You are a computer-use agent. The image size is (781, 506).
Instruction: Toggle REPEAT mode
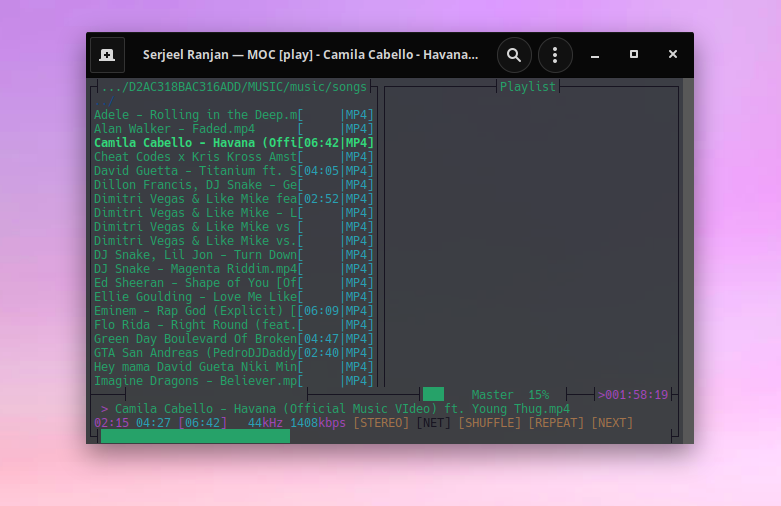click(x=556, y=423)
